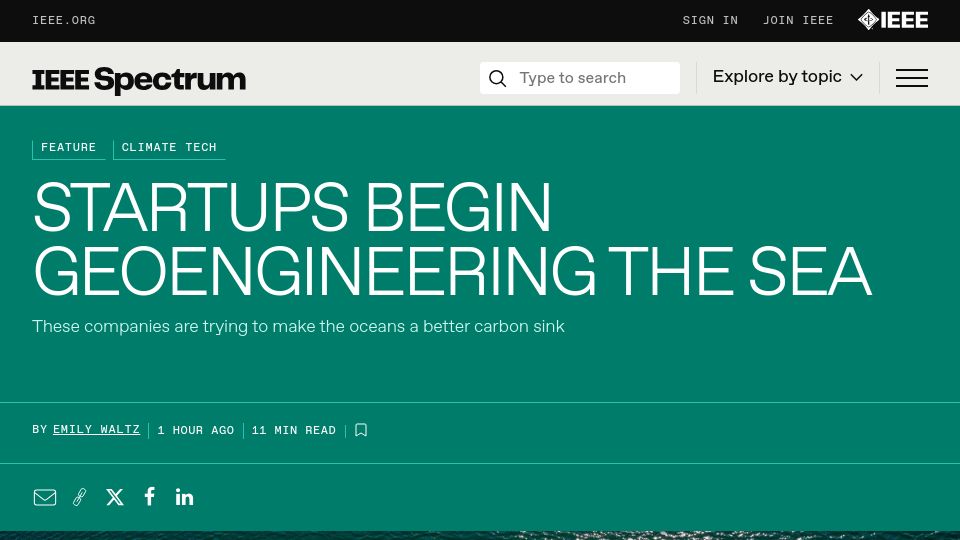This screenshot has height=540, width=960.
Task: Open the IEEE.ORG link
Action: pos(64,21)
